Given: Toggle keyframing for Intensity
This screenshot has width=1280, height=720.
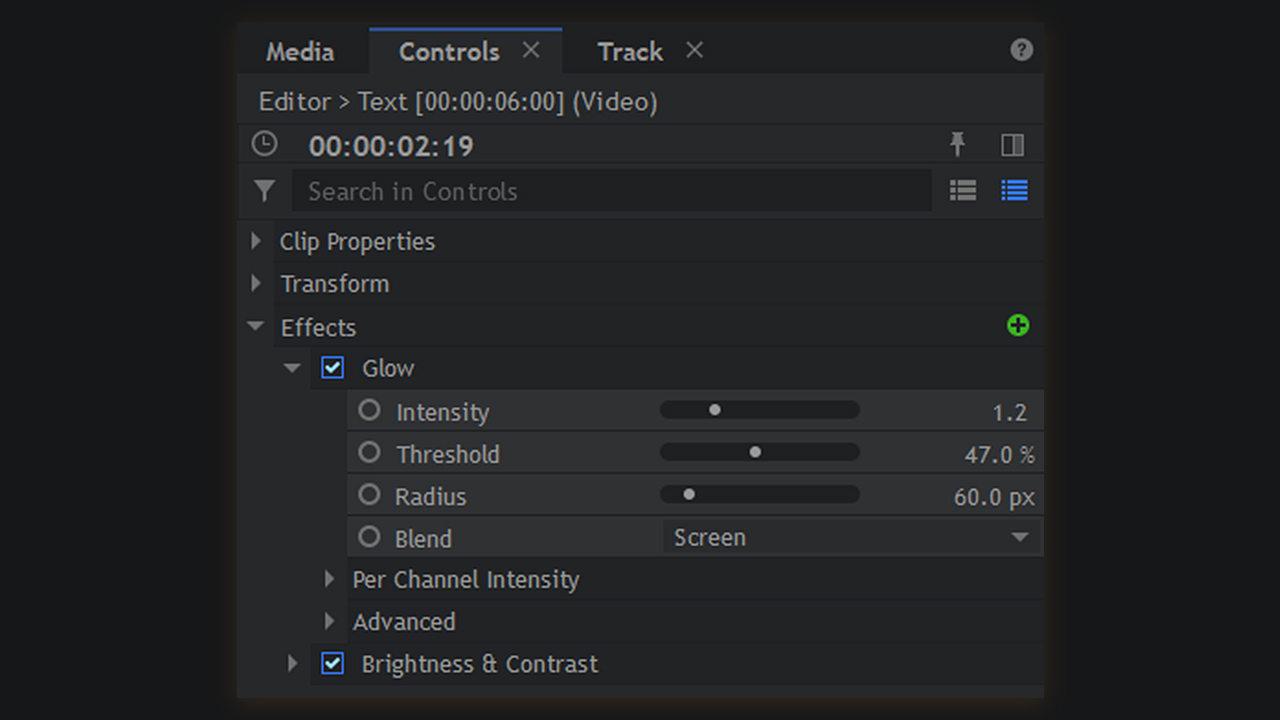Looking at the screenshot, I should [x=370, y=411].
